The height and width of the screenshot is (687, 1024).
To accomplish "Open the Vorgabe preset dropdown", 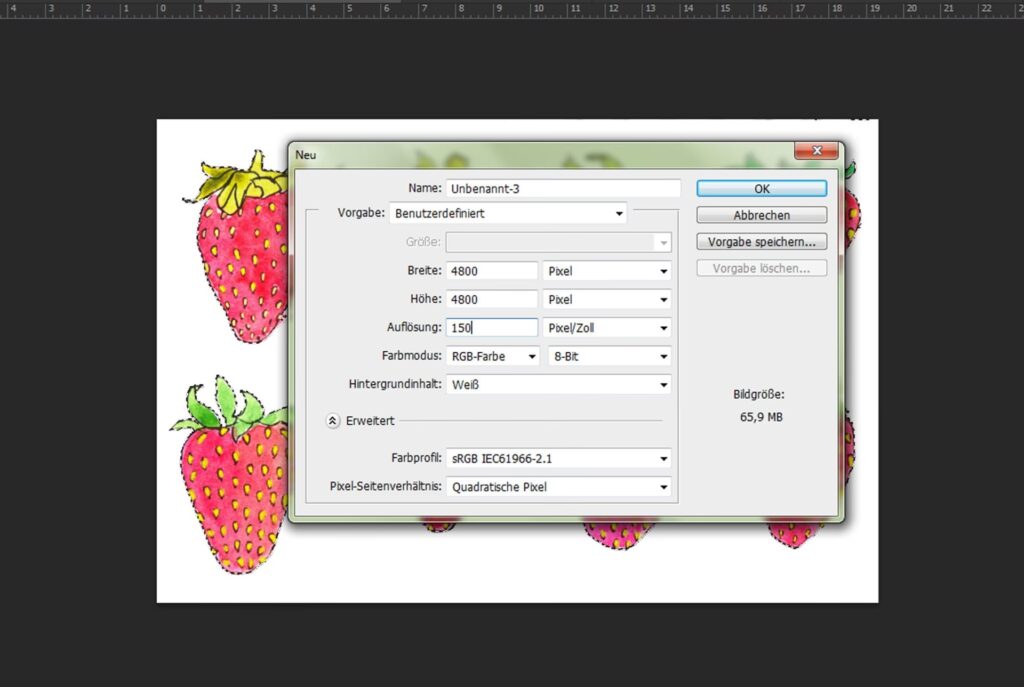I will [508, 213].
